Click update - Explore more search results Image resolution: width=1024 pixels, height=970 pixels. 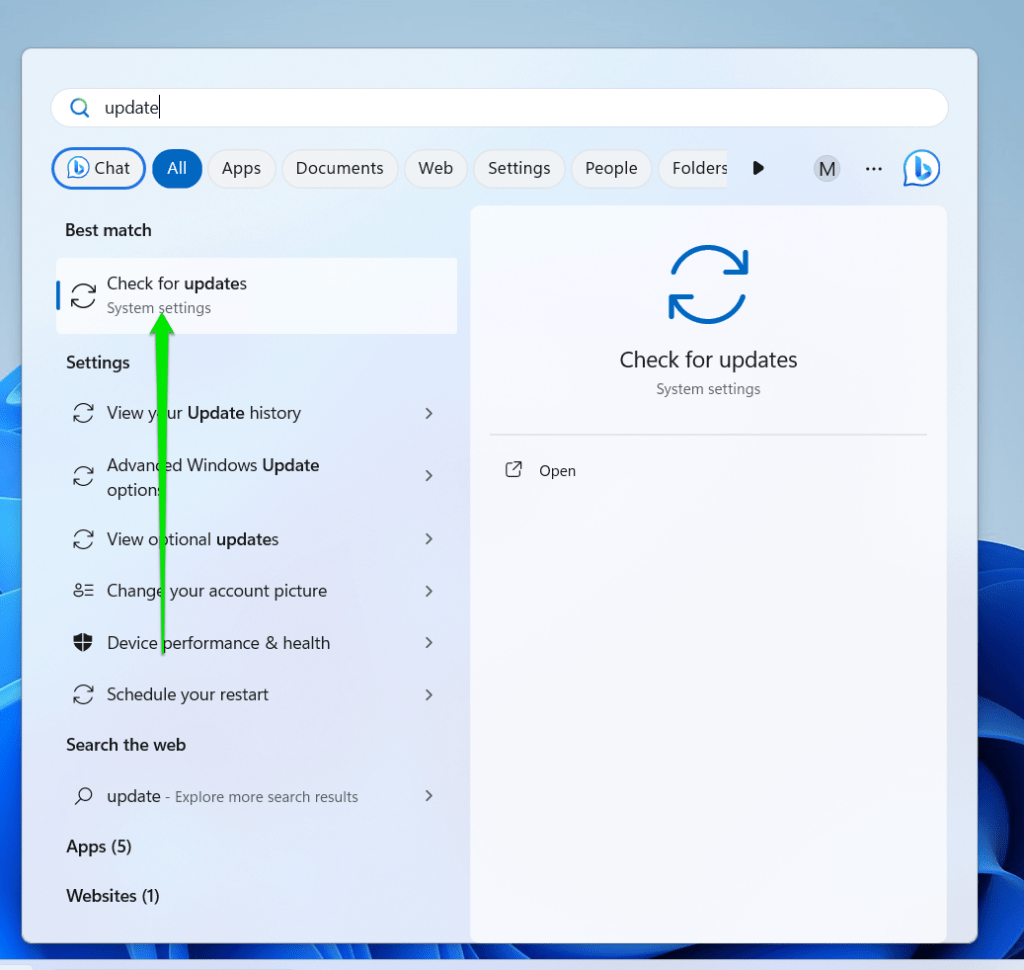[232, 796]
